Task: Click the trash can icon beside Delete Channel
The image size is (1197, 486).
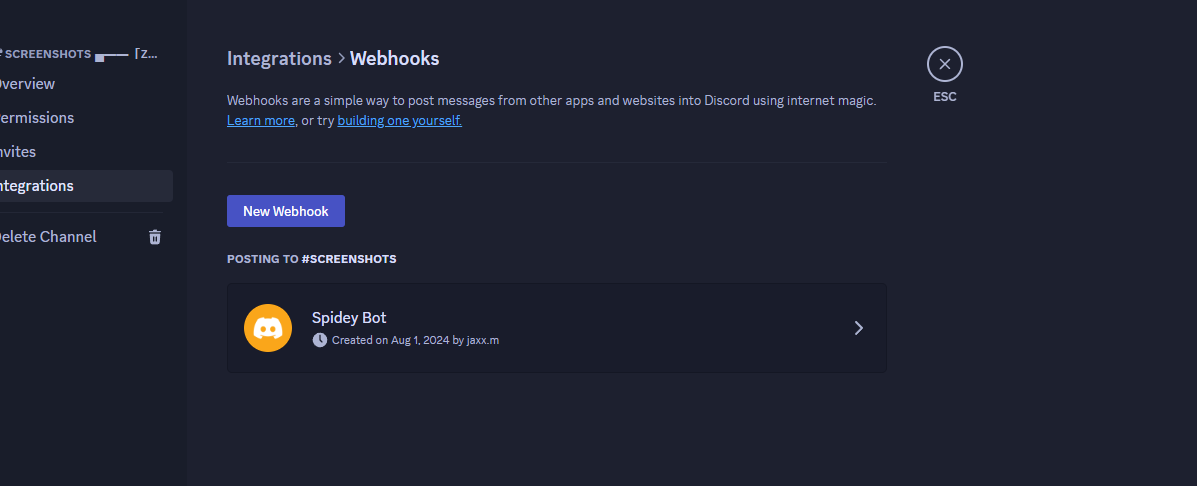Action: pyautogui.click(x=155, y=237)
